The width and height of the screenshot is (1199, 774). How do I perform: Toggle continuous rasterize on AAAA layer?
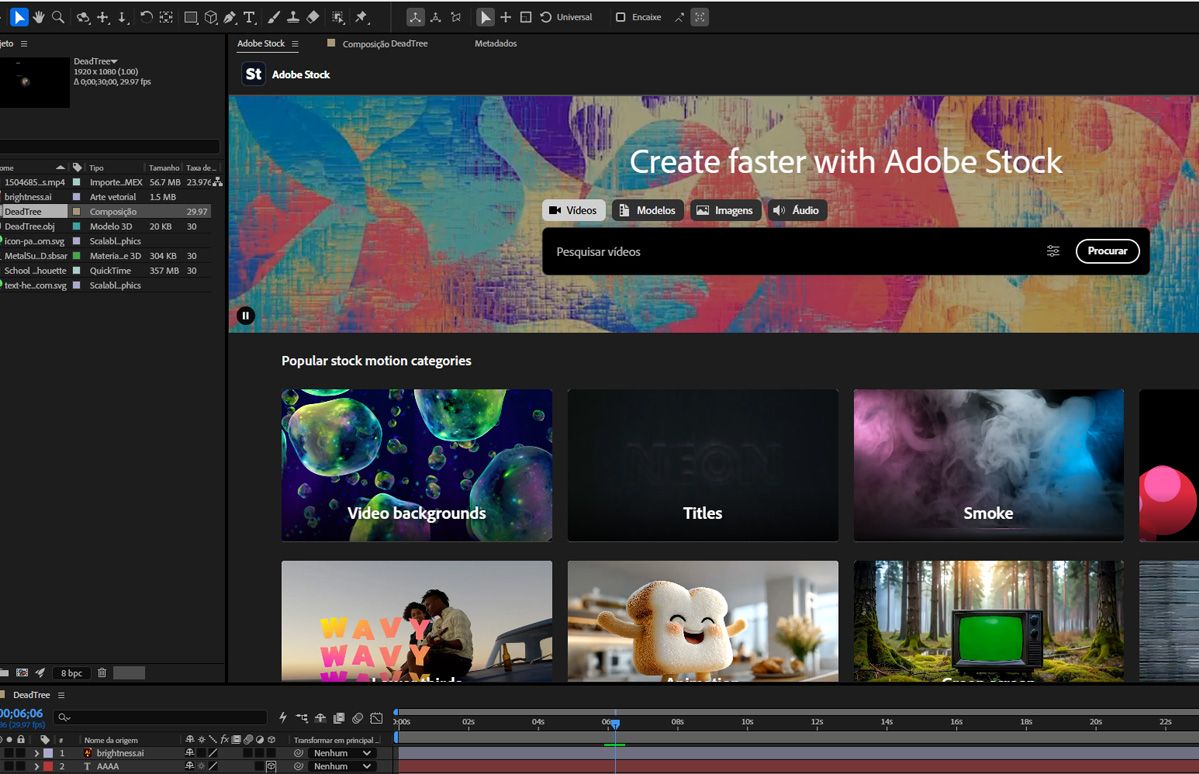201,766
